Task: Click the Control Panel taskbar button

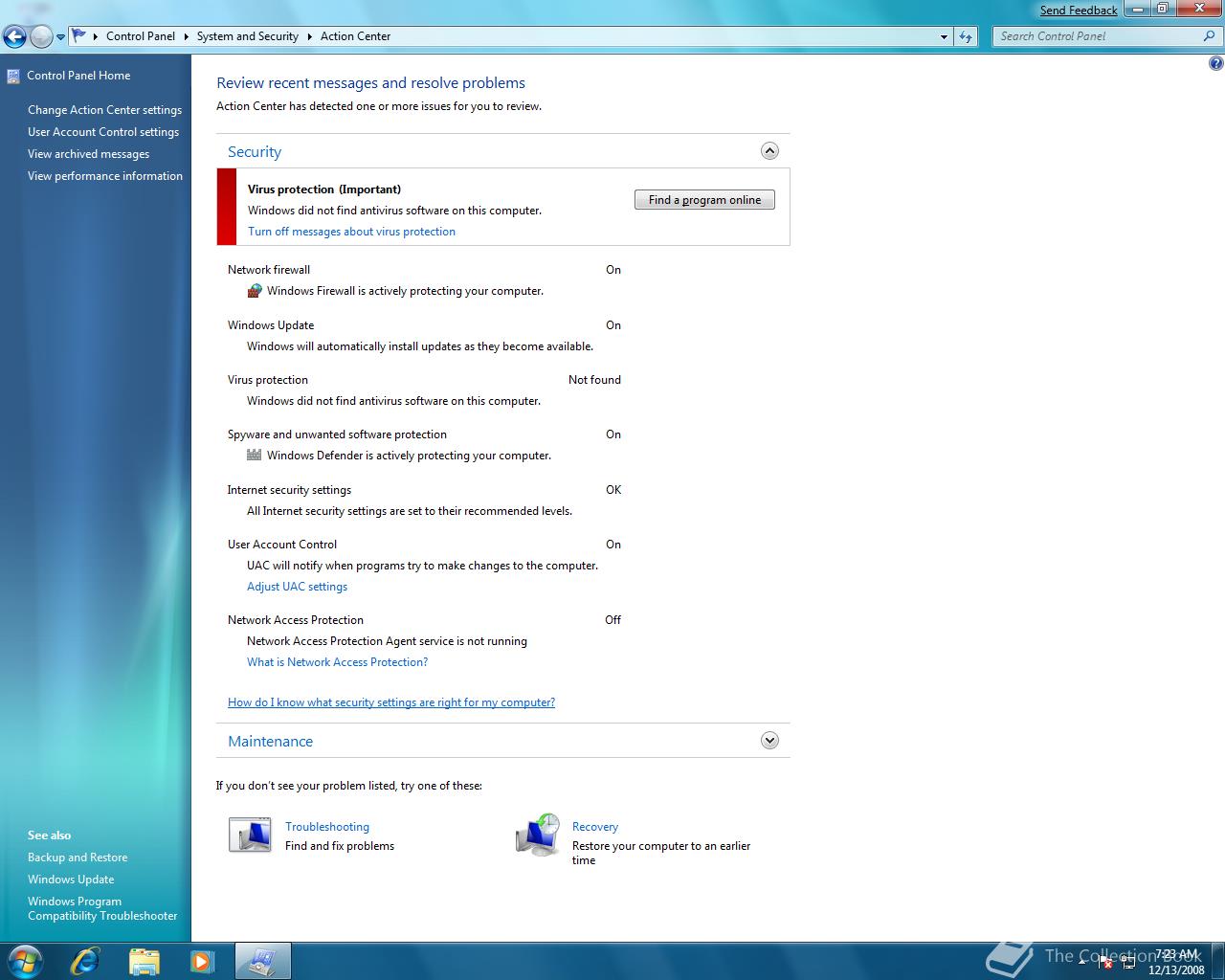Action: (x=262, y=961)
